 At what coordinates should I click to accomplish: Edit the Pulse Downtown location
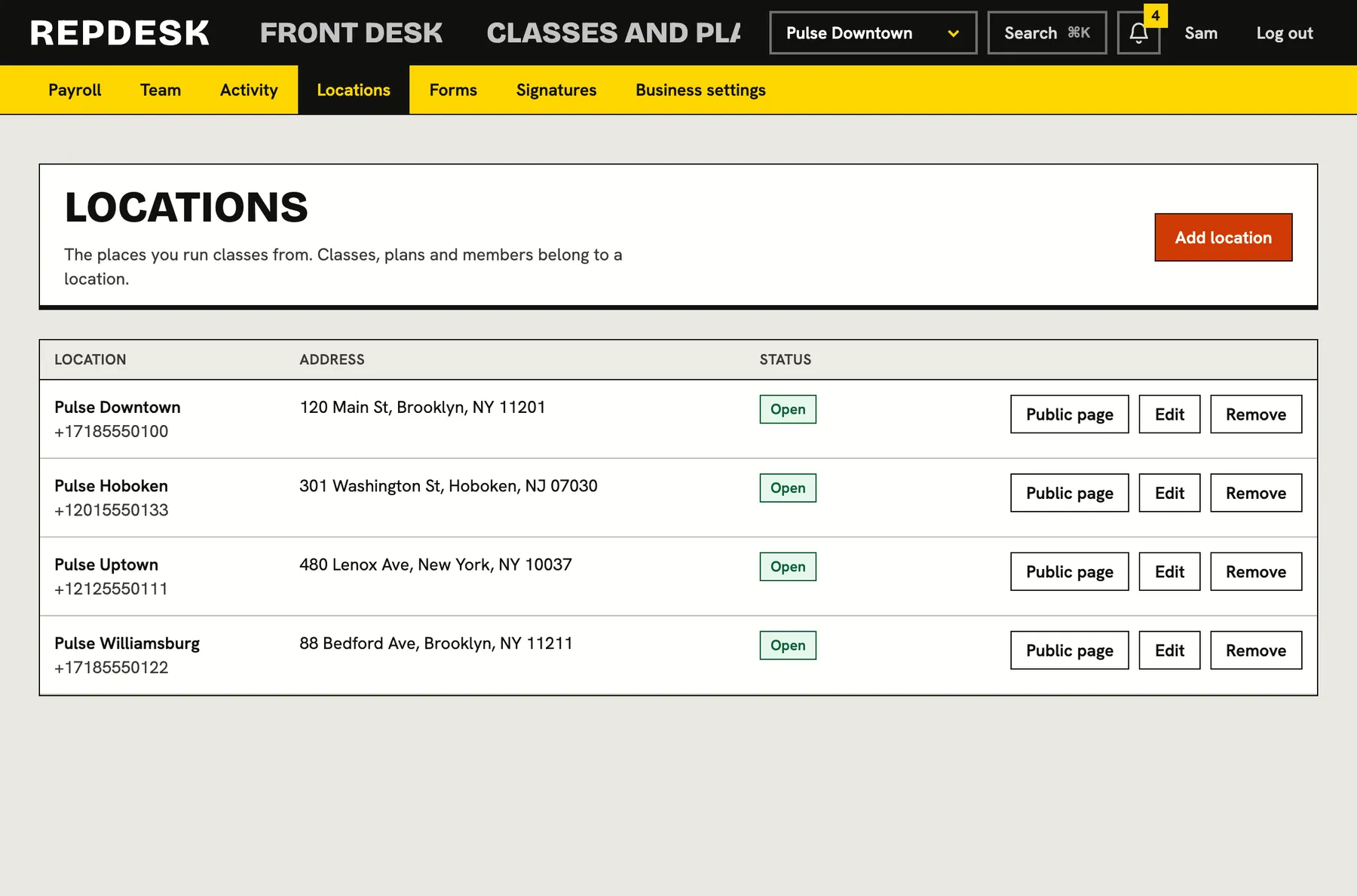1169,414
